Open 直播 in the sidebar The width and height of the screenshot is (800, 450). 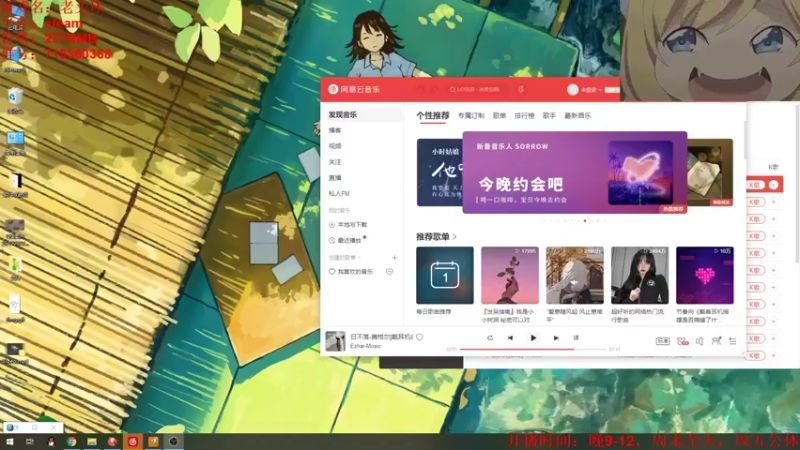click(x=335, y=178)
